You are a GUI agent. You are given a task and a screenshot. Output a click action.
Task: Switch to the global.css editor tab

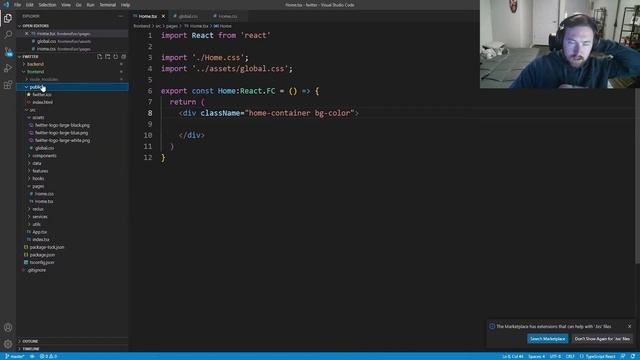click(x=189, y=16)
